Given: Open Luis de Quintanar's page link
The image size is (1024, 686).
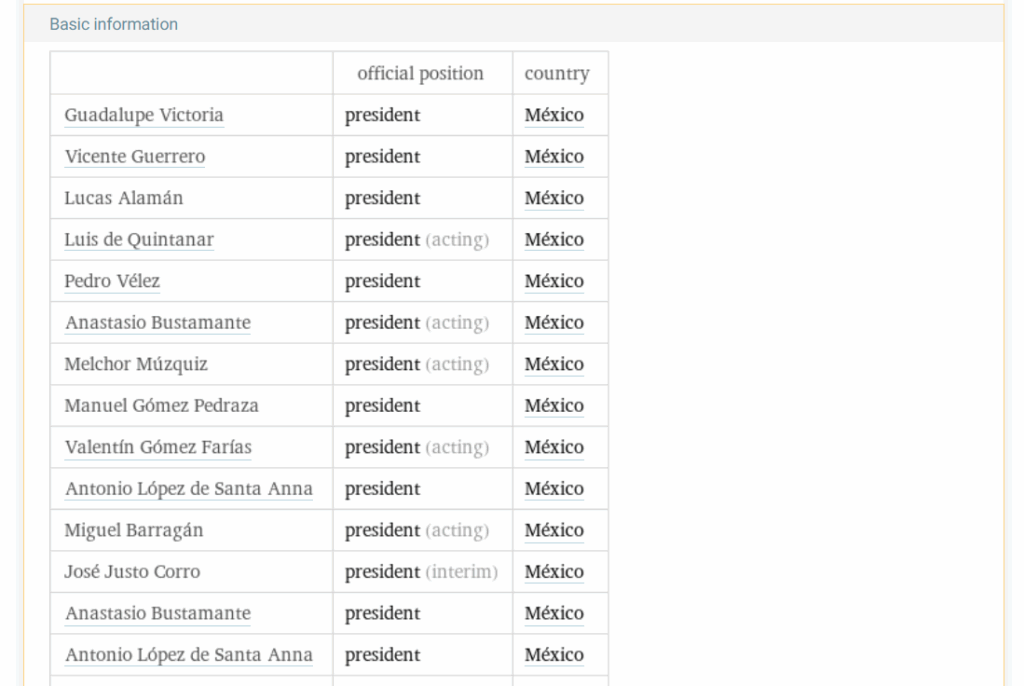Looking at the screenshot, I should click(139, 240).
